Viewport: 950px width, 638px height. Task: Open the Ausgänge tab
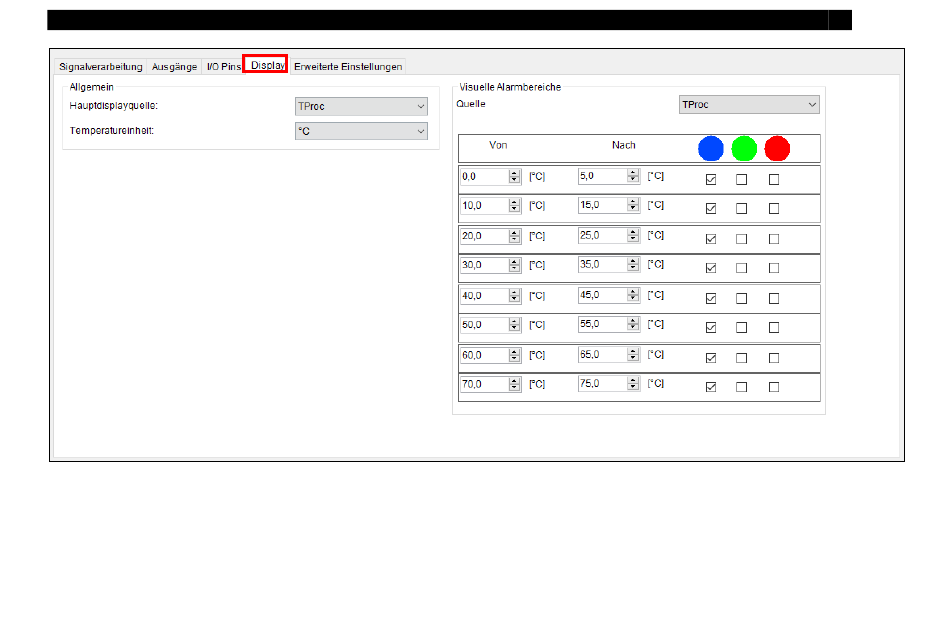click(174, 67)
